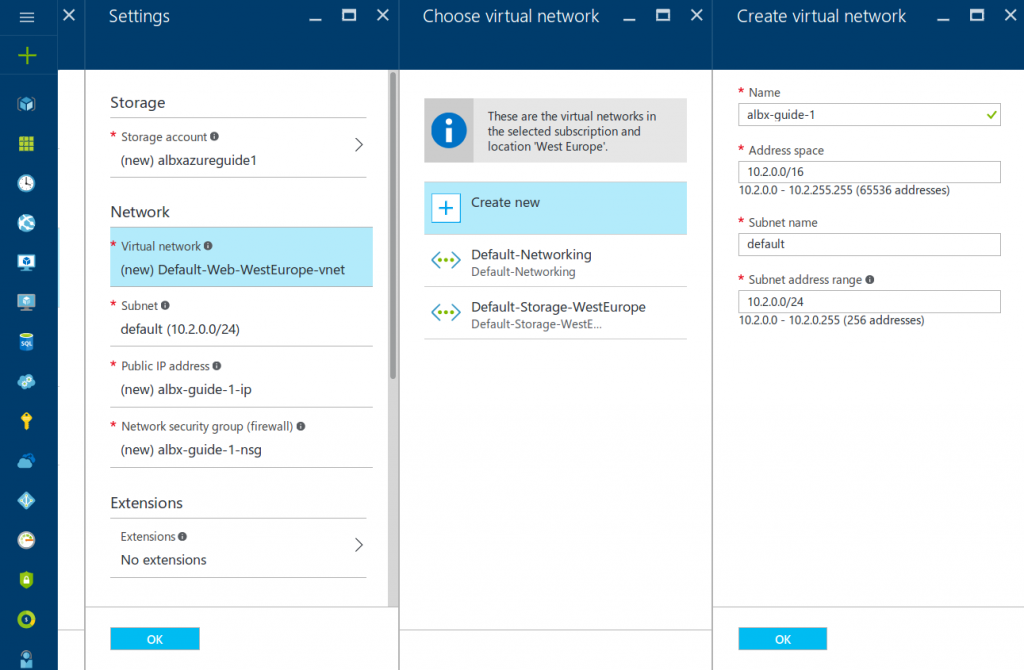Viewport: 1024px width, 670px height.
Task: Open the App Services globe icon
Action: coord(28,222)
